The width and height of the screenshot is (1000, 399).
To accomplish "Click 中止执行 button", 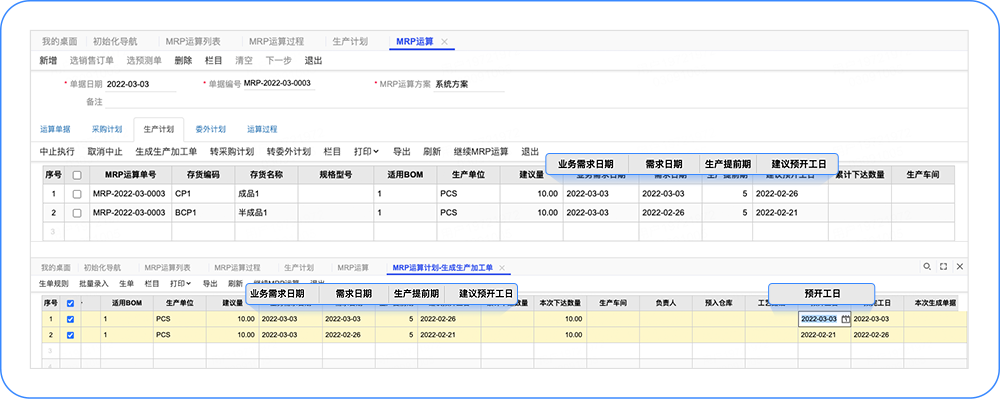I will click(57, 152).
